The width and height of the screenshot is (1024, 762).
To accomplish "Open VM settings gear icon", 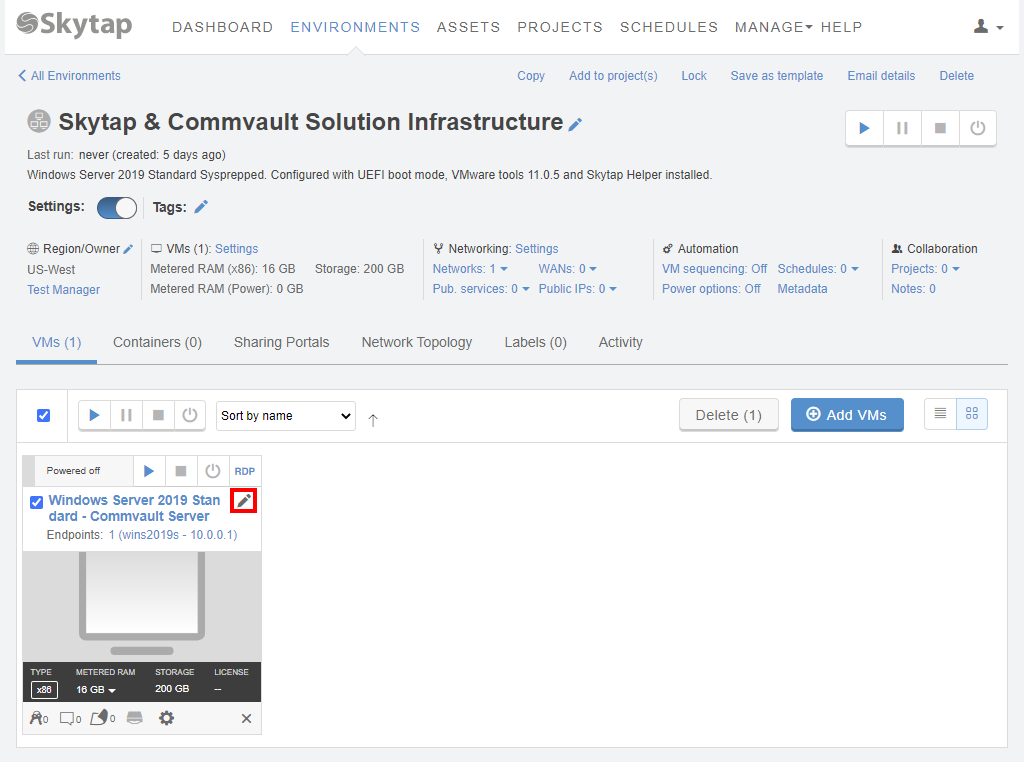I will 167,718.
